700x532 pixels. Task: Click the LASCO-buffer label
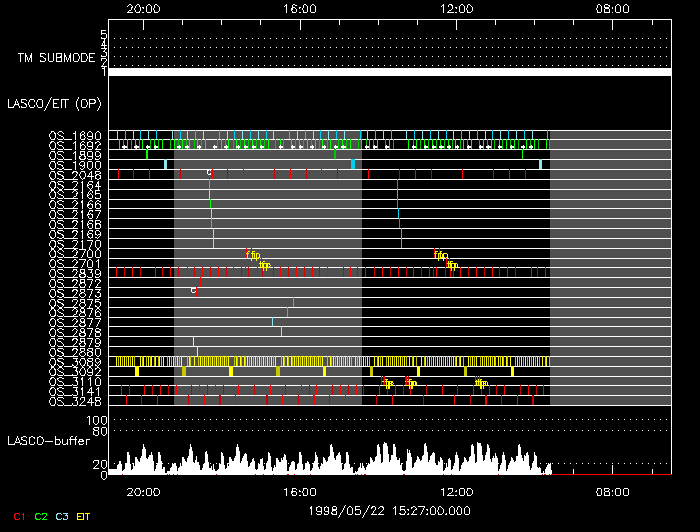click(49, 441)
